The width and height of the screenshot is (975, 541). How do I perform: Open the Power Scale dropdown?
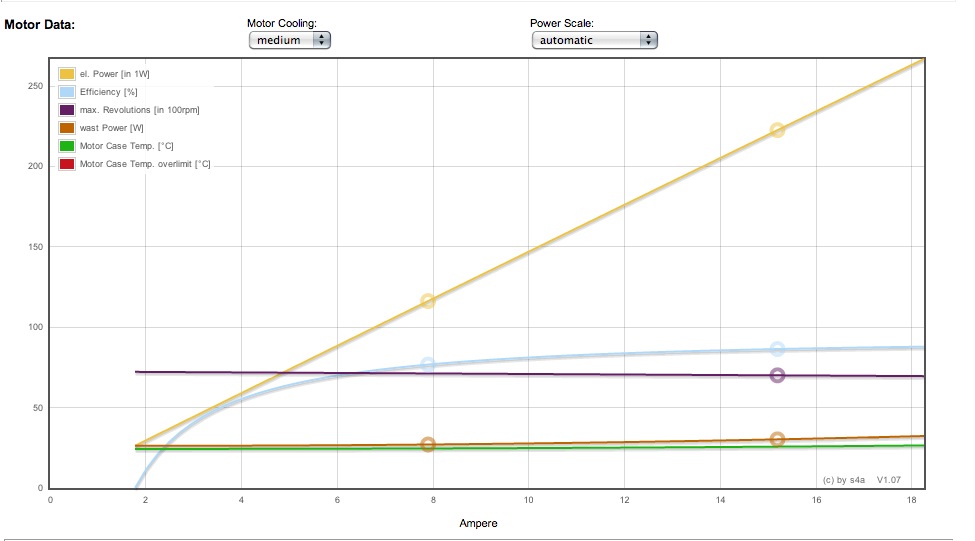594,40
